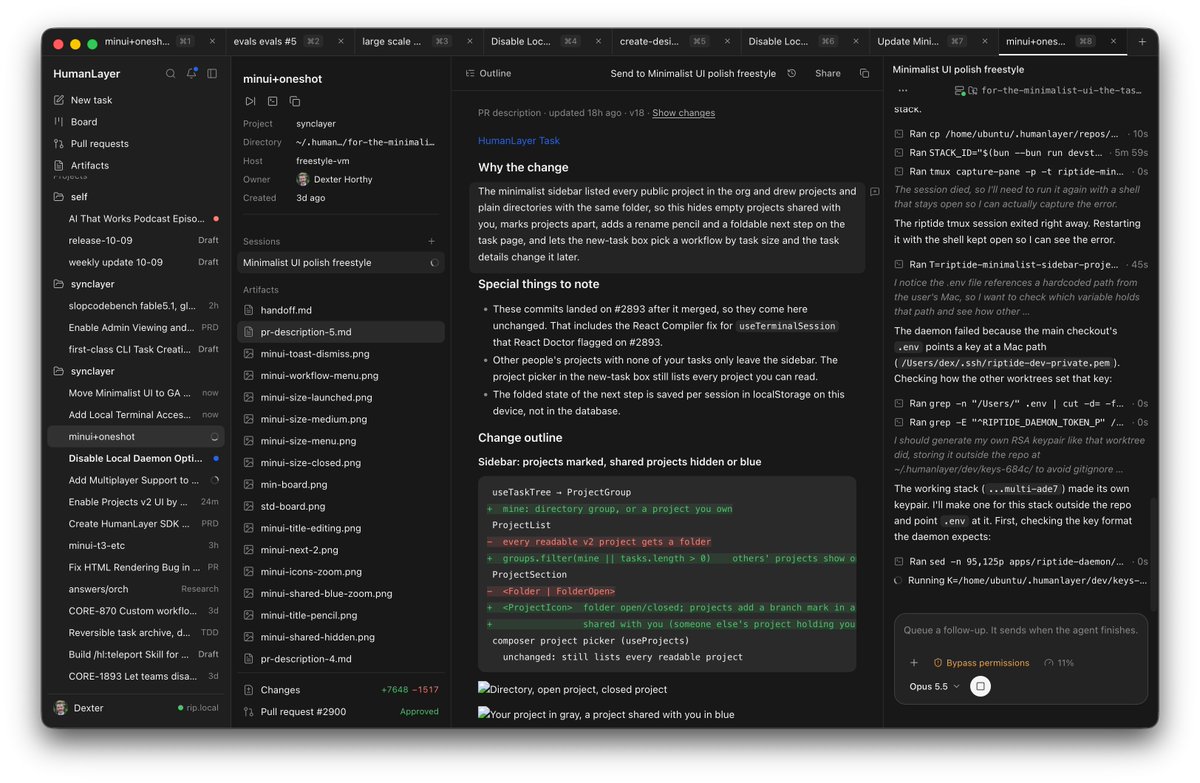Open the minui-toast-dismiss.png artifact

(341, 354)
